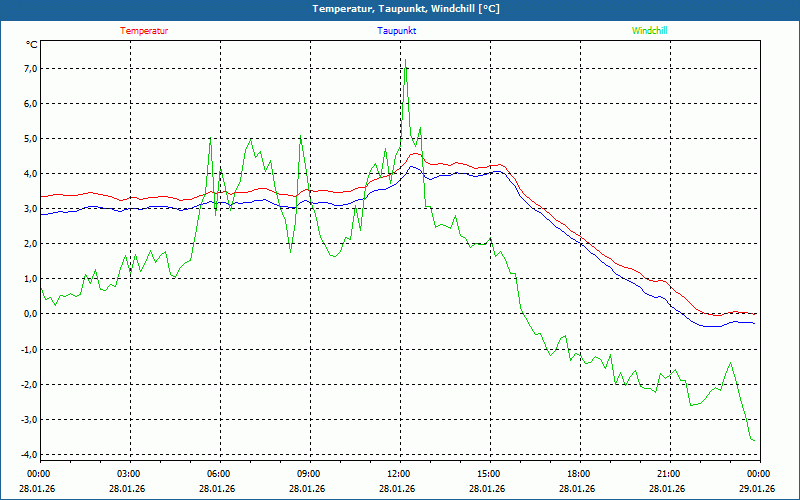The image size is (800, 500).
Task: Click the highest green Windchill peak near 12:00
Action: (x=405, y=63)
